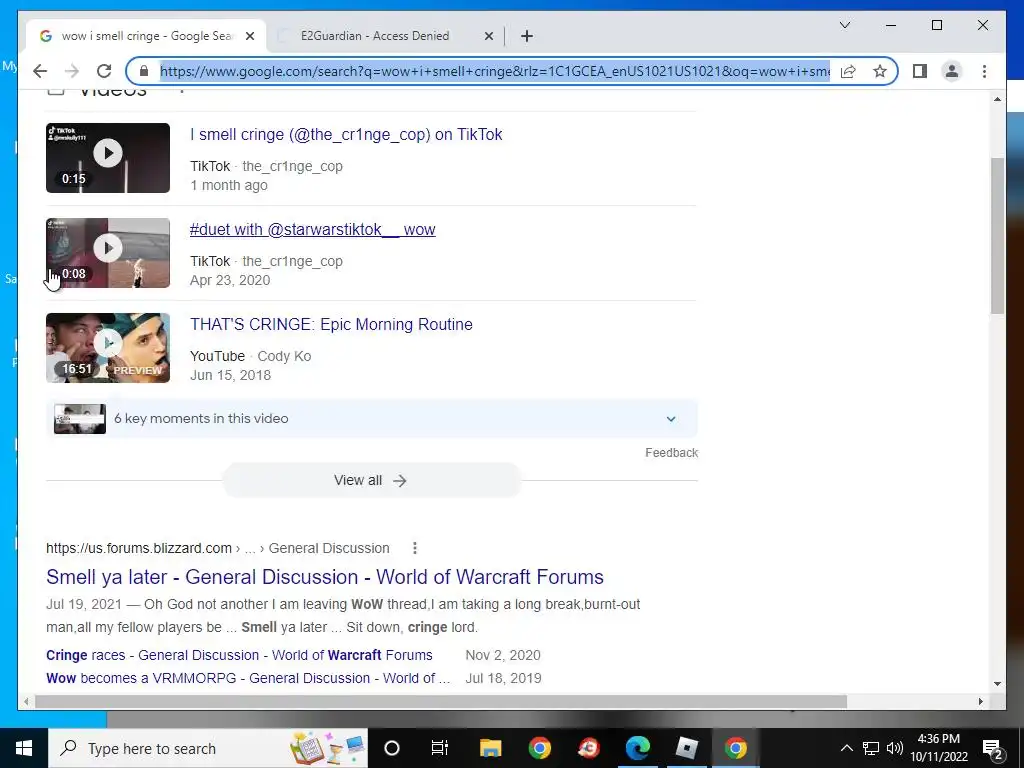The image size is (1024, 768).
Task: Open Task View on taskbar
Action: pyautogui.click(x=440, y=748)
